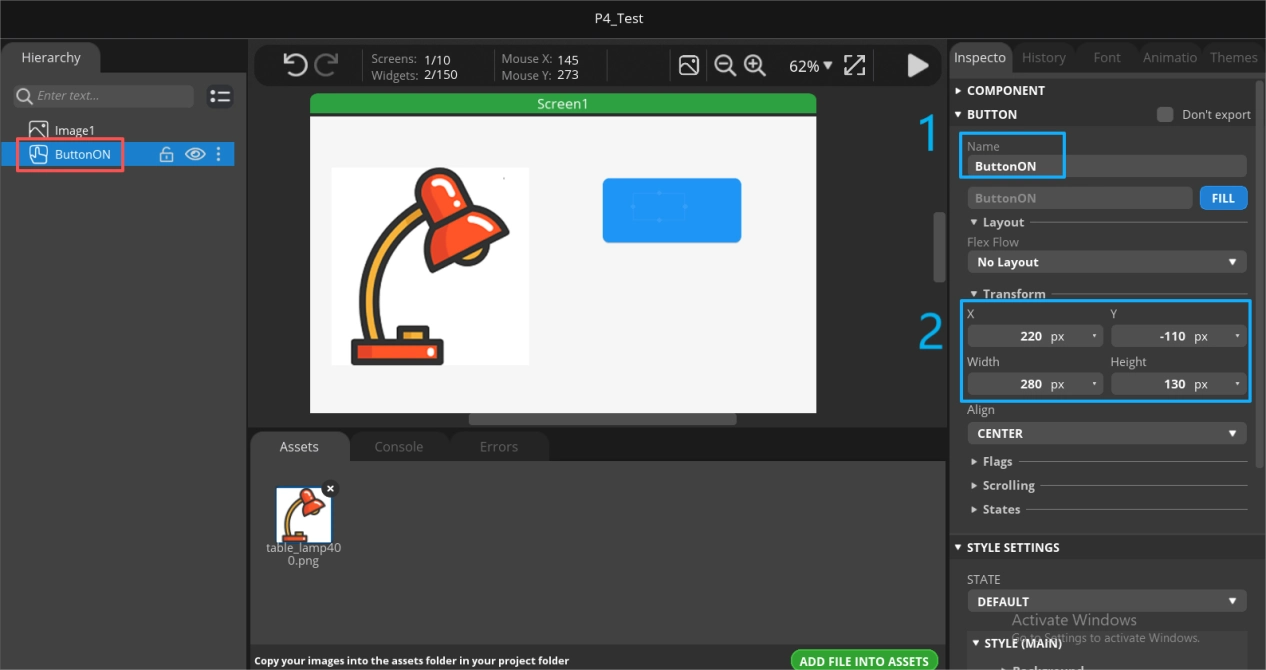The height and width of the screenshot is (670, 1266).
Task: Click the background image icon in toolbar
Action: click(689, 66)
